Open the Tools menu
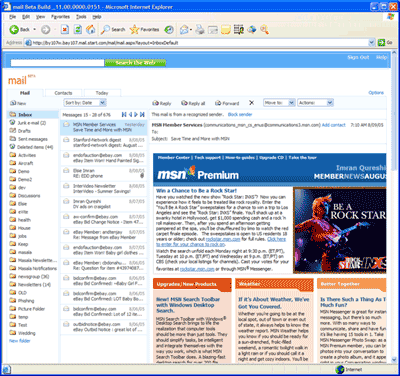400x376 pixels. click(x=81, y=17)
